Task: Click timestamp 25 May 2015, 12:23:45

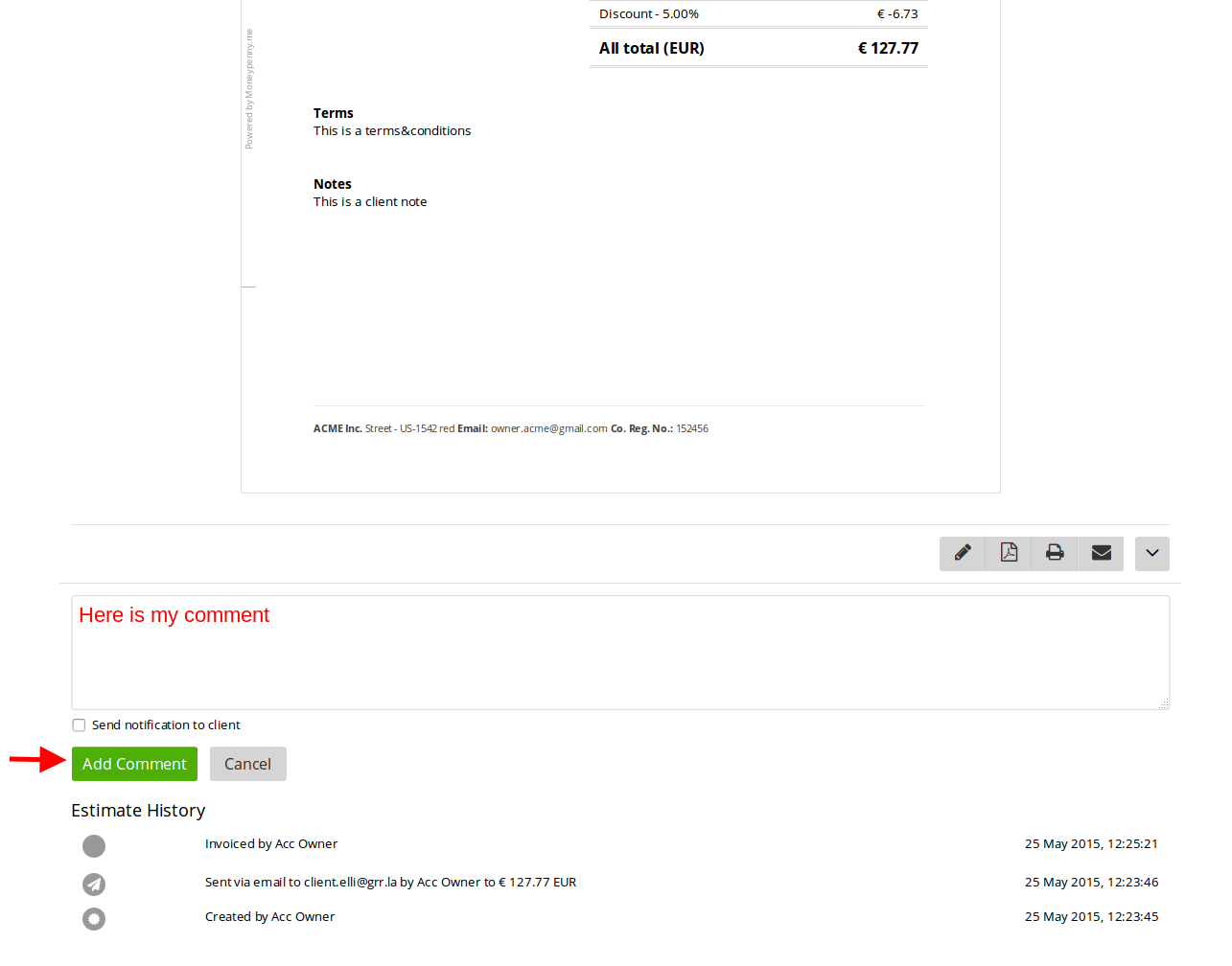Action: click(x=1091, y=917)
